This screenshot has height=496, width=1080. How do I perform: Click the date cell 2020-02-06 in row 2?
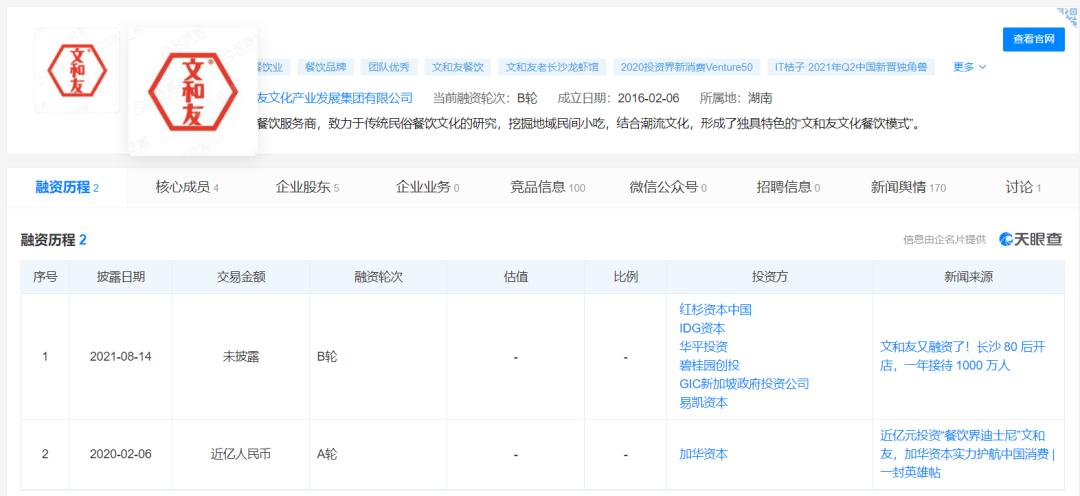[121, 454]
